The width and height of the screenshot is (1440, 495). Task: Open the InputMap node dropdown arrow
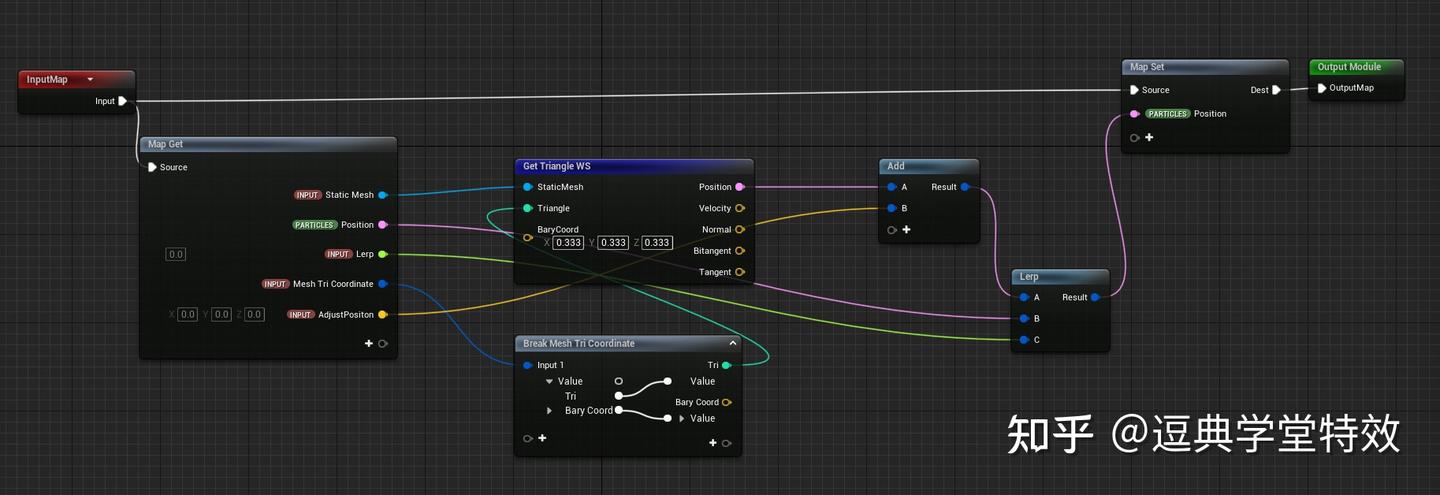point(90,80)
